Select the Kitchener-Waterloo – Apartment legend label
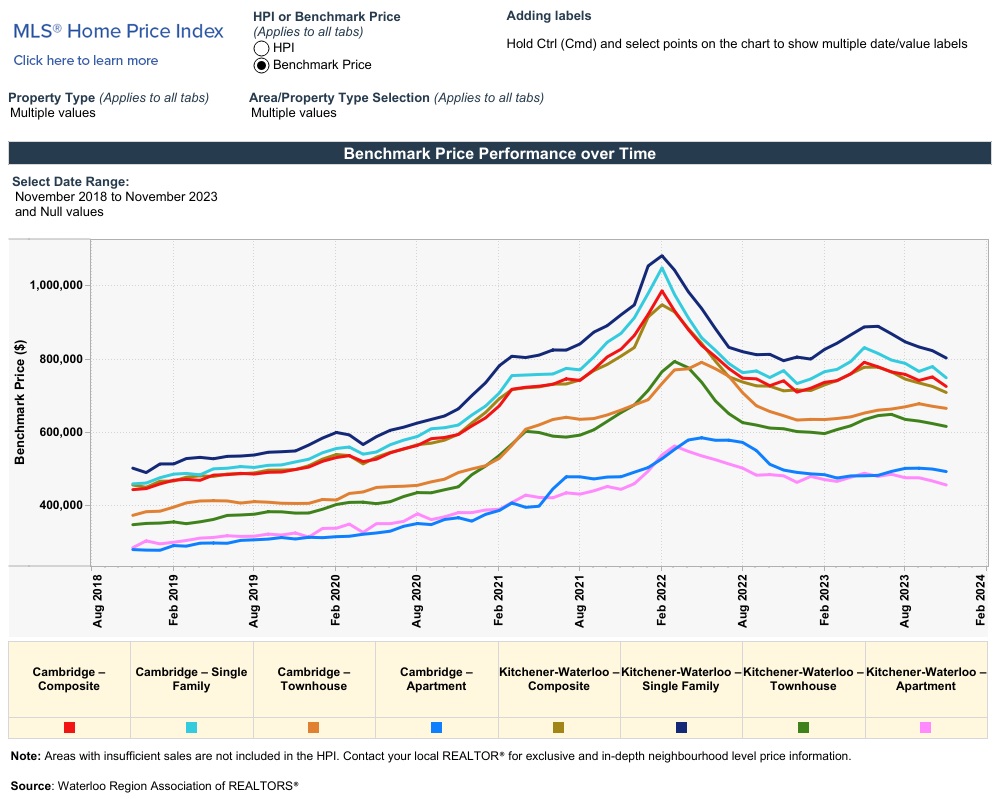Viewport: 998px width, 799px height. [x=926, y=679]
